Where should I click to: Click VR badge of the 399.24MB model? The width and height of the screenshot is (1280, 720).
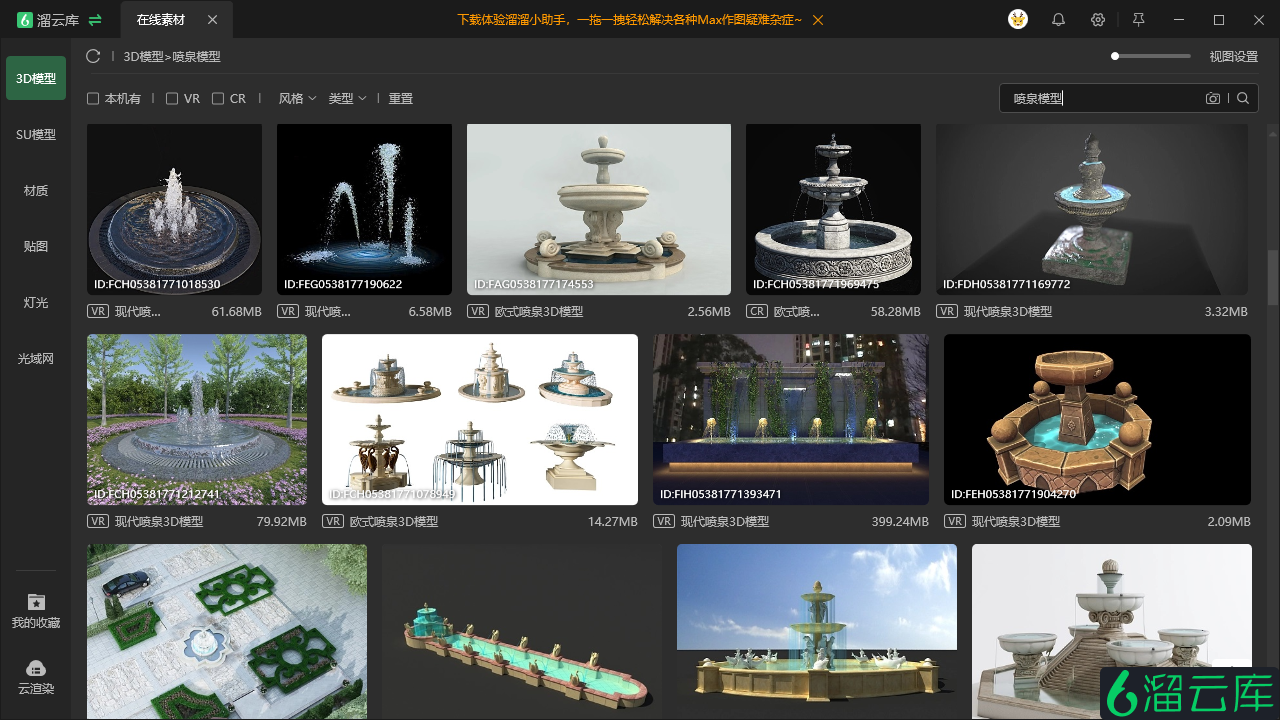[x=664, y=521]
